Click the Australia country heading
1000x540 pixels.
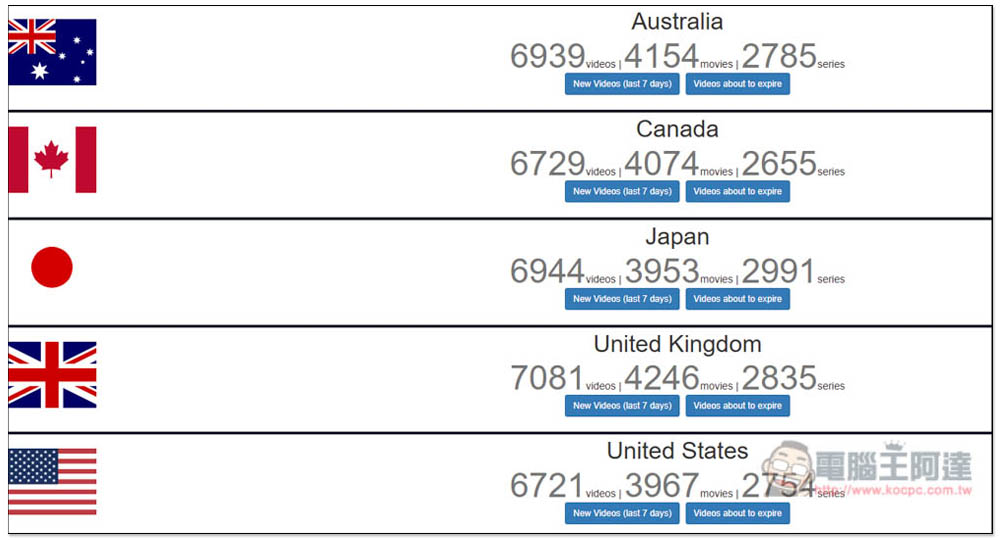tap(677, 22)
